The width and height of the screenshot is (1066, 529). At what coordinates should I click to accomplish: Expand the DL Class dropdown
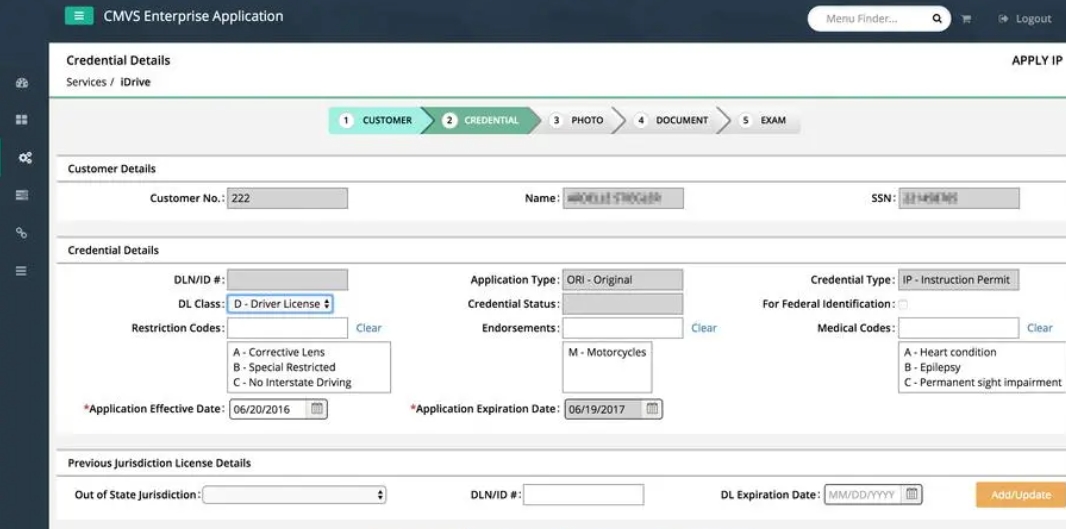[x=280, y=304]
